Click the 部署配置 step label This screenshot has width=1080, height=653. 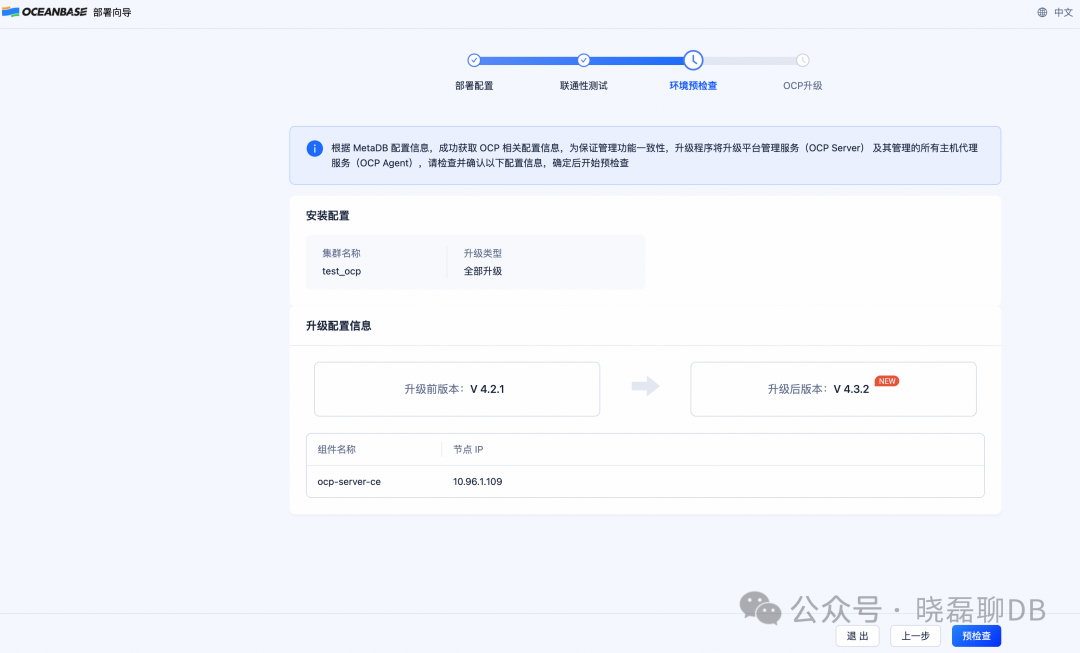coord(474,85)
